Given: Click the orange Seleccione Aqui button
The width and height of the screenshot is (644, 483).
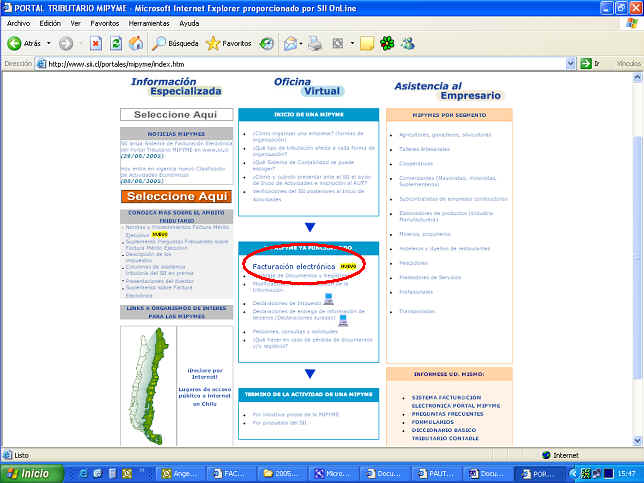Looking at the screenshot, I should (177, 196).
